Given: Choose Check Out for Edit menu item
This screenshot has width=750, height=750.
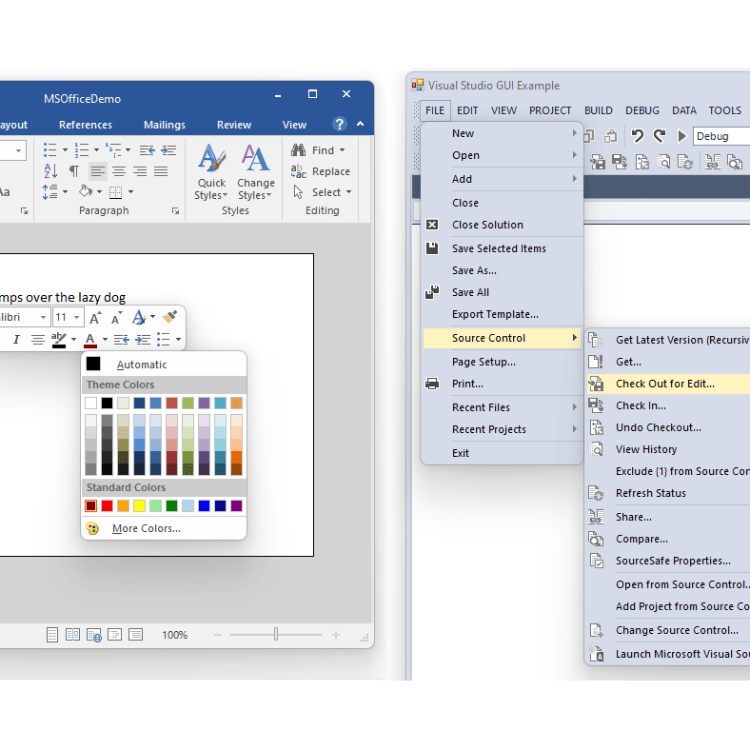Looking at the screenshot, I should tap(665, 384).
